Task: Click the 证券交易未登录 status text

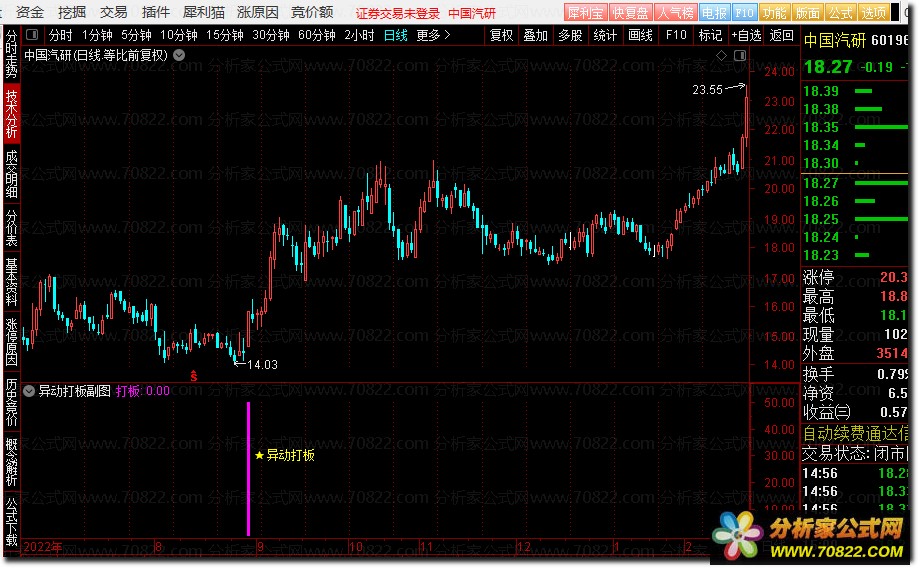Action: [397, 13]
